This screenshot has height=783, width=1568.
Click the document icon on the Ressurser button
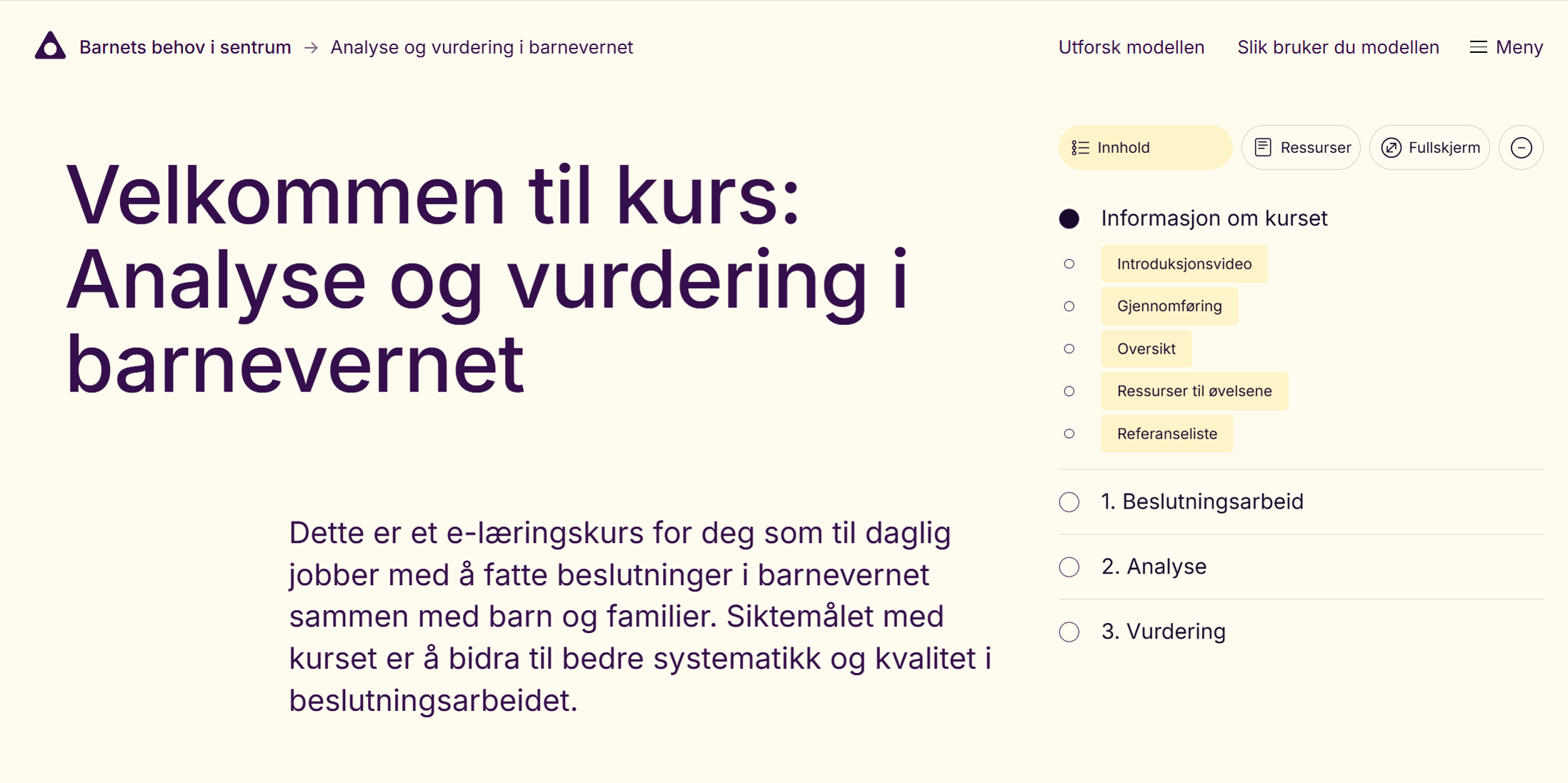(x=1264, y=147)
